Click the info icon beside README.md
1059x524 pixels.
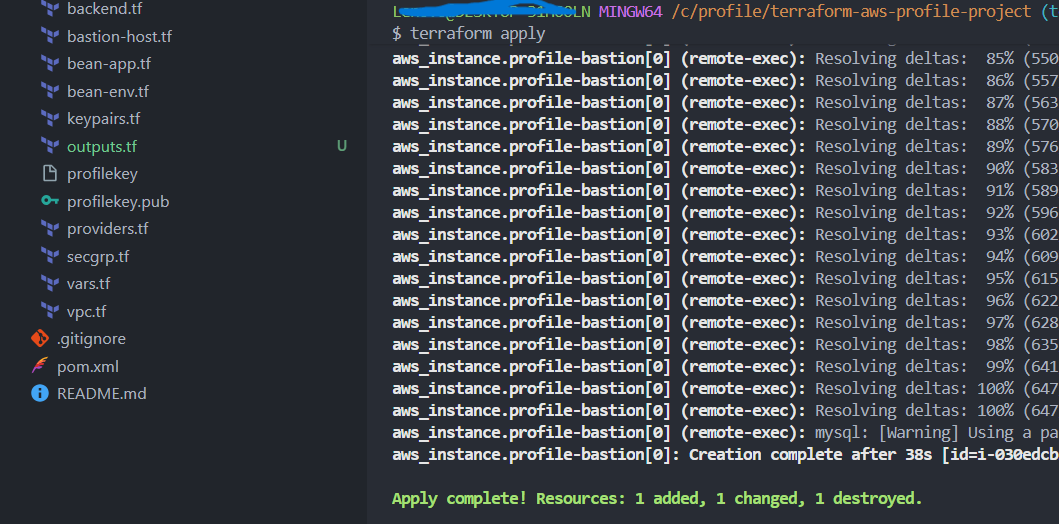(x=40, y=393)
